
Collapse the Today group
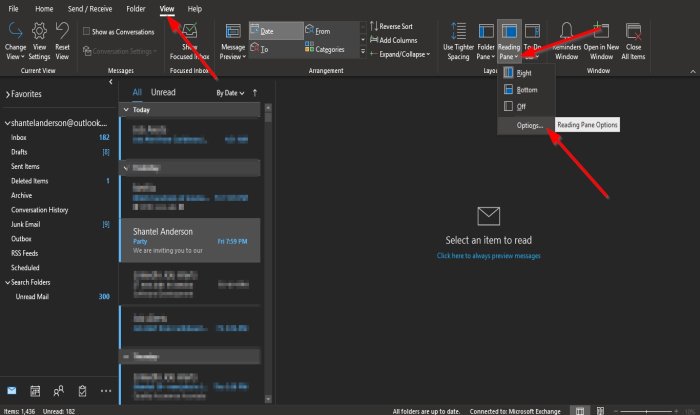(x=126, y=109)
